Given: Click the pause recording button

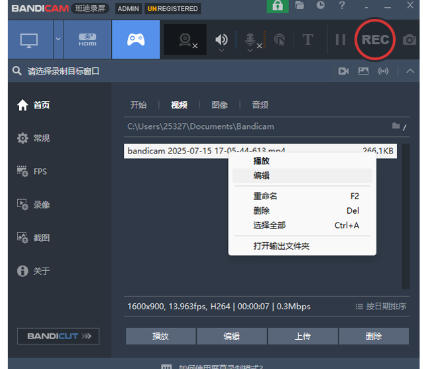Looking at the screenshot, I should click(340, 40).
